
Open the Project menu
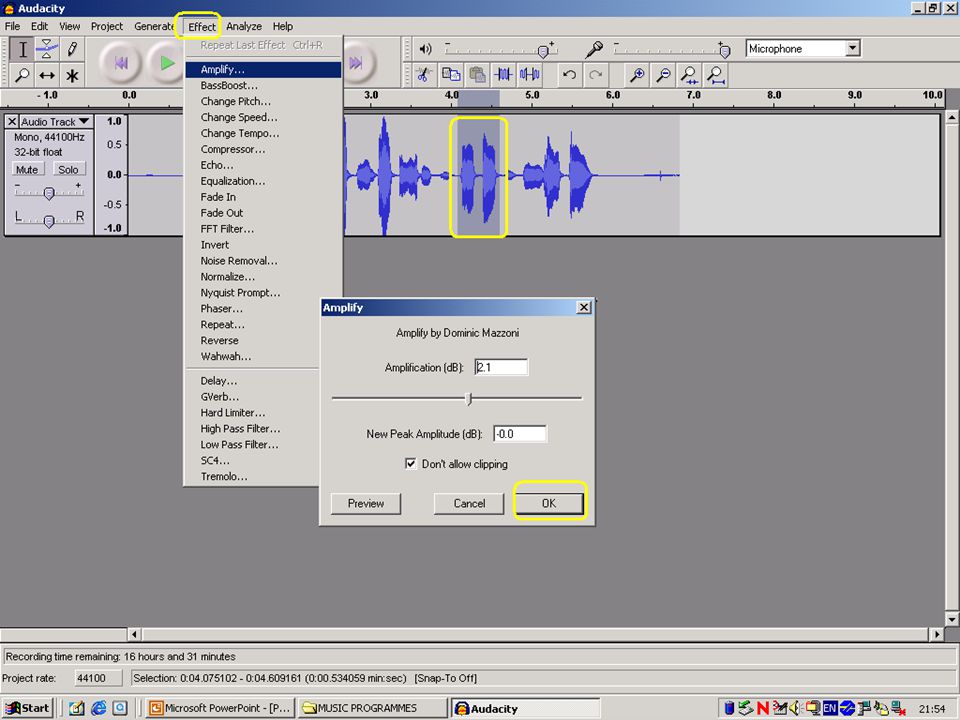coord(107,26)
